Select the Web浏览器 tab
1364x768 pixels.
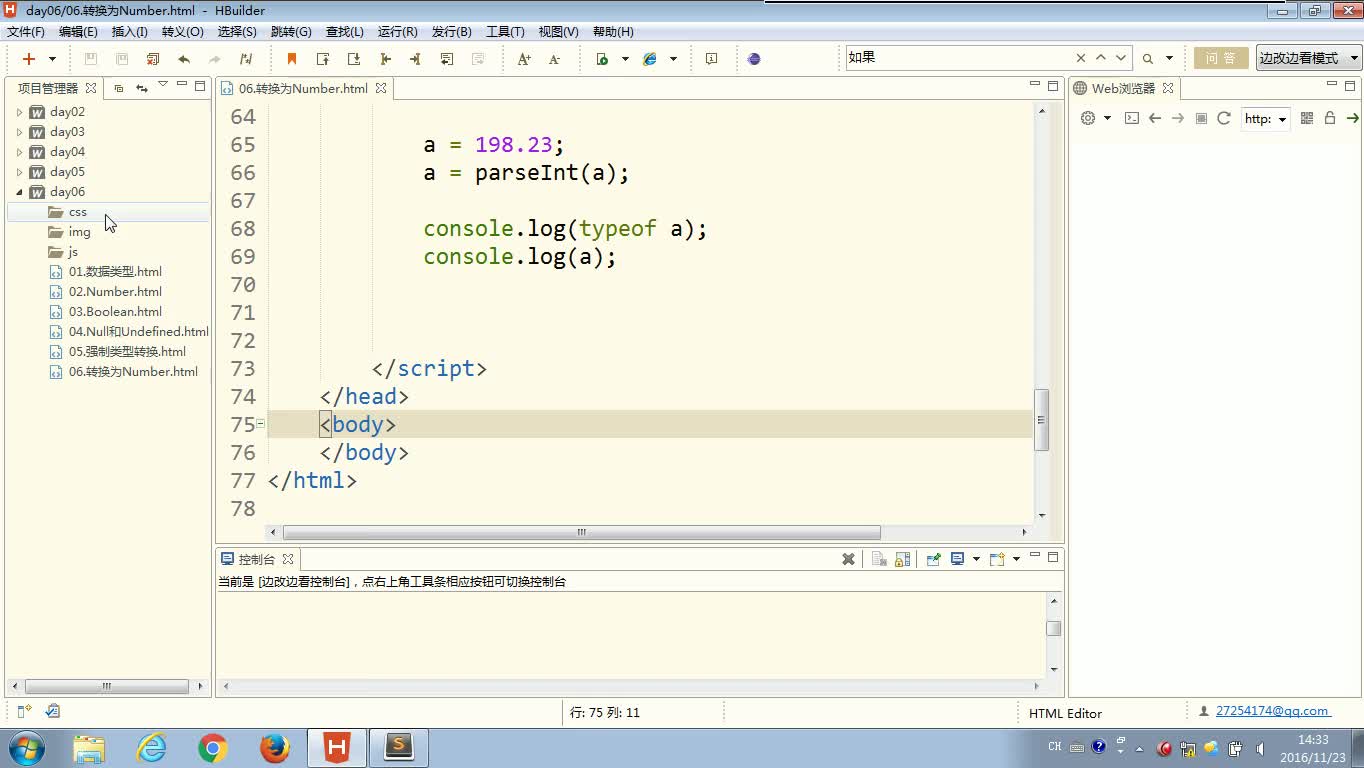click(x=1122, y=88)
